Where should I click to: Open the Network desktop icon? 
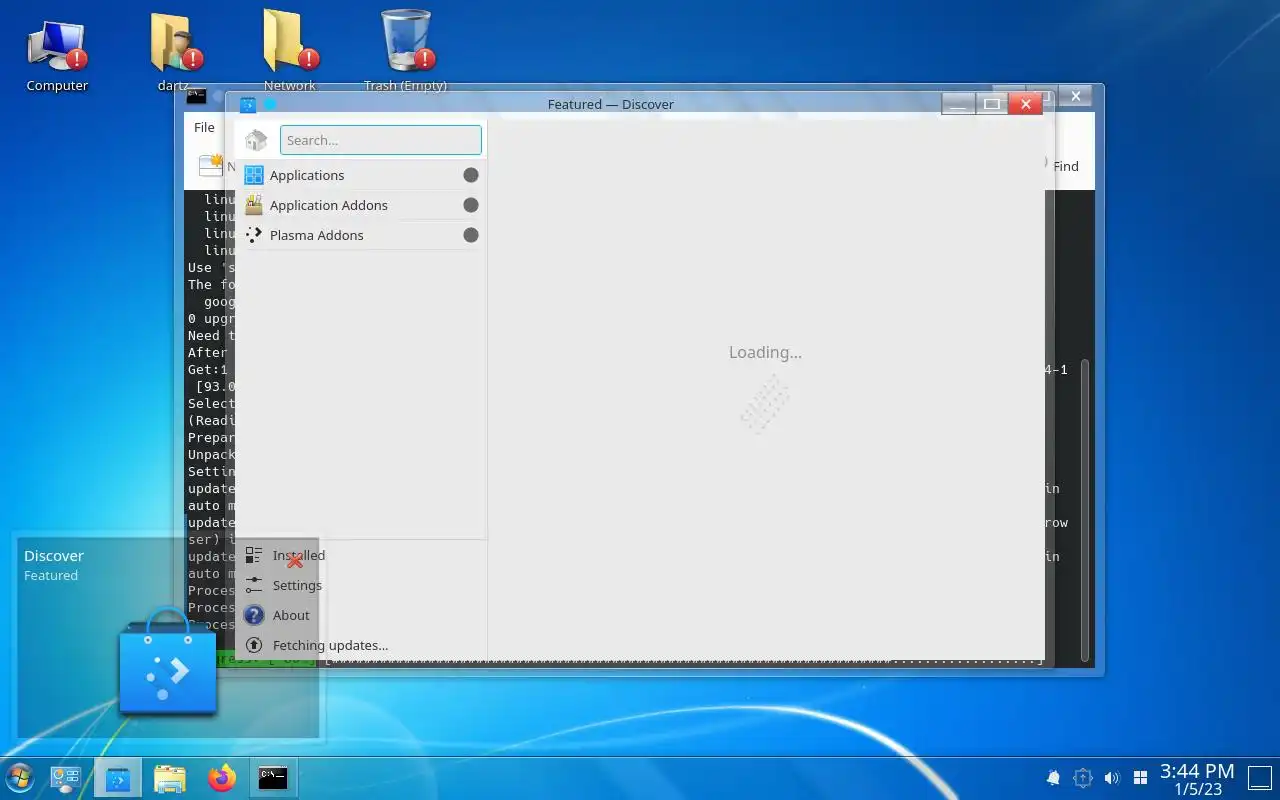pyautogui.click(x=290, y=52)
